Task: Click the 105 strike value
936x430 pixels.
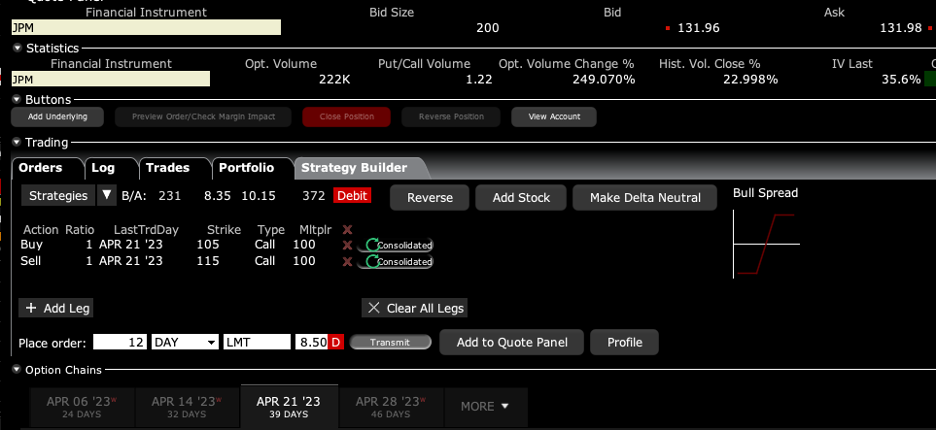Action: (208, 244)
